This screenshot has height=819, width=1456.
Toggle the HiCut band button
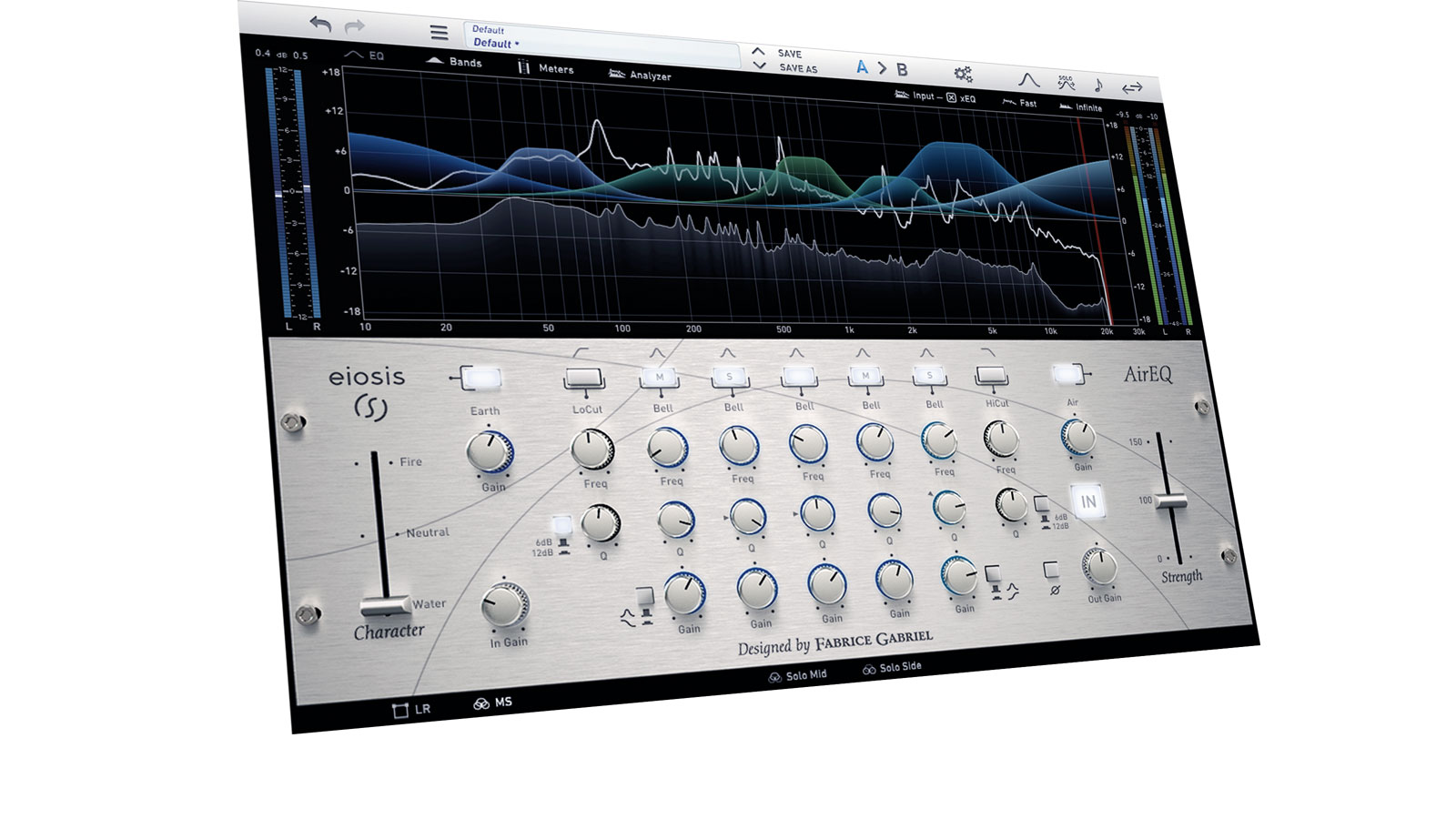(x=991, y=374)
